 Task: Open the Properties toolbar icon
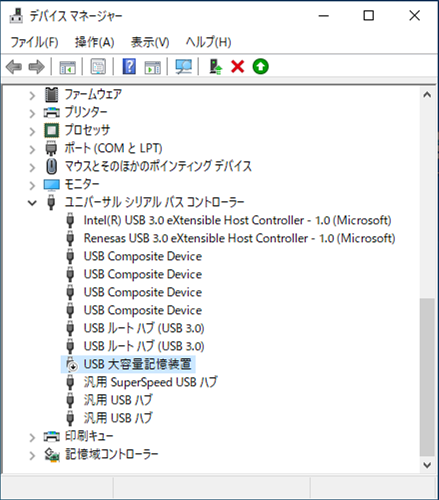click(98, 67)
